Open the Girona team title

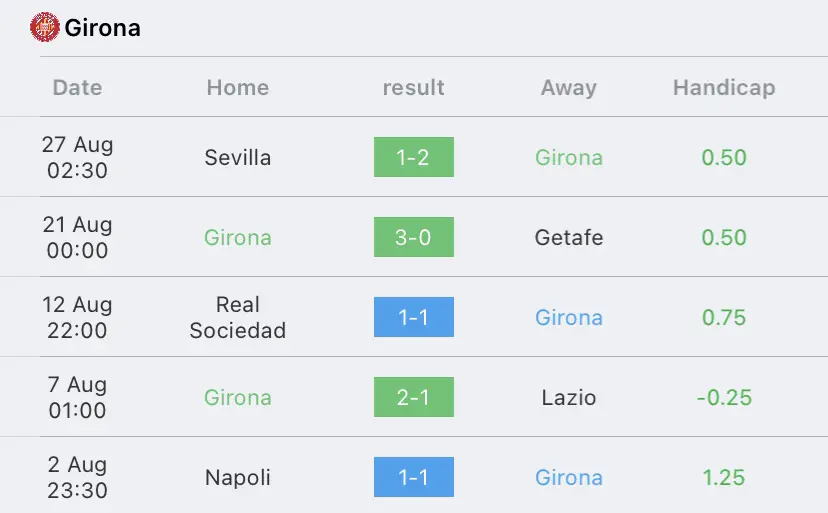[102, 28]
